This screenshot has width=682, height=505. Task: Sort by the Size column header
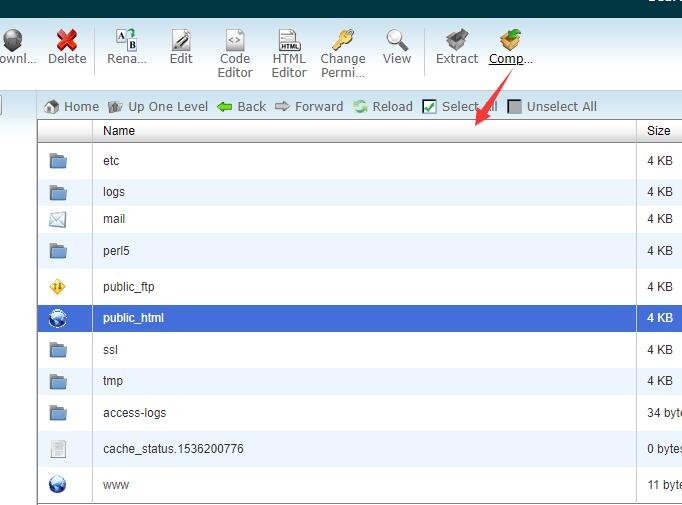[658, 131]
